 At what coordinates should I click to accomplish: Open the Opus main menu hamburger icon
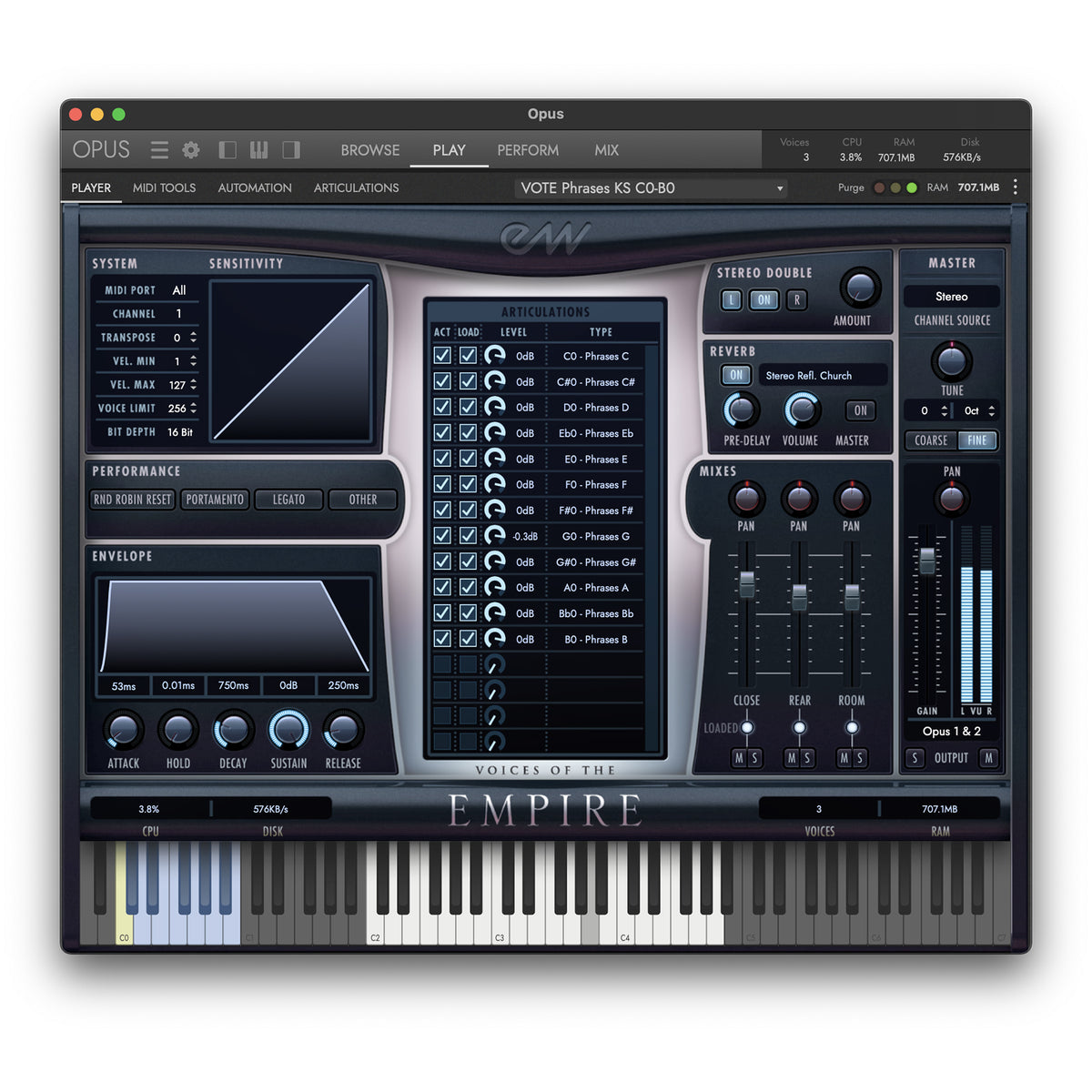(159, 150)
